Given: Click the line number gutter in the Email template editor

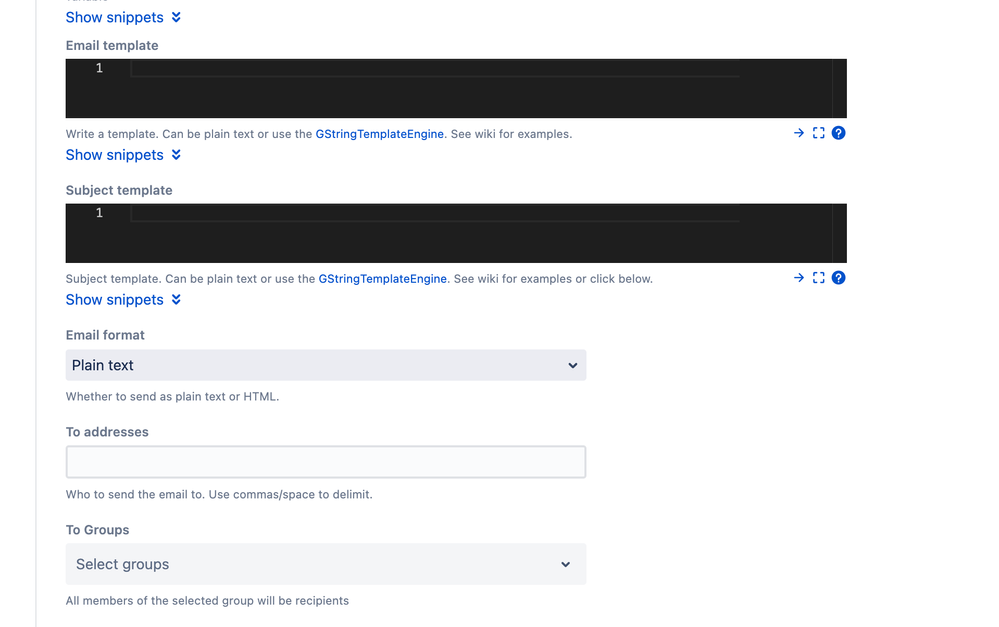Looking at the screenshot, I should [x=97, y=68].
